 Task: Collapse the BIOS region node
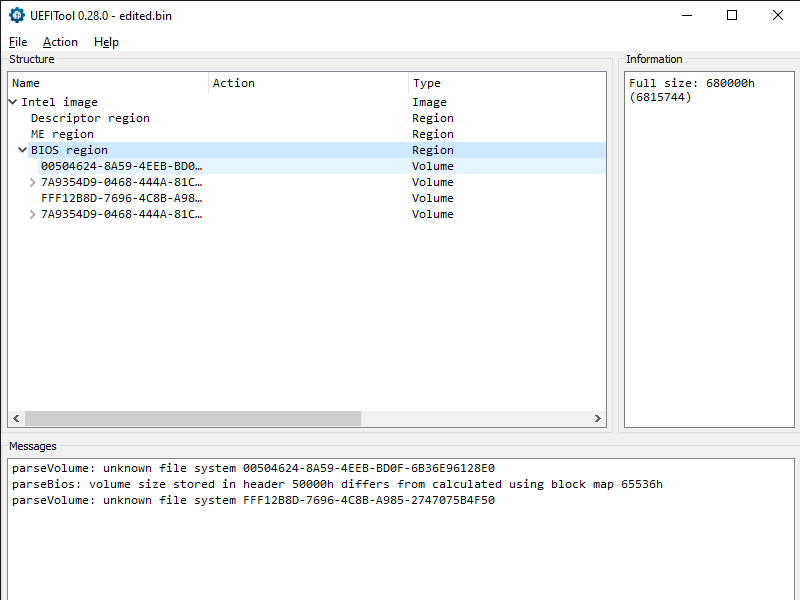[22, 150]
